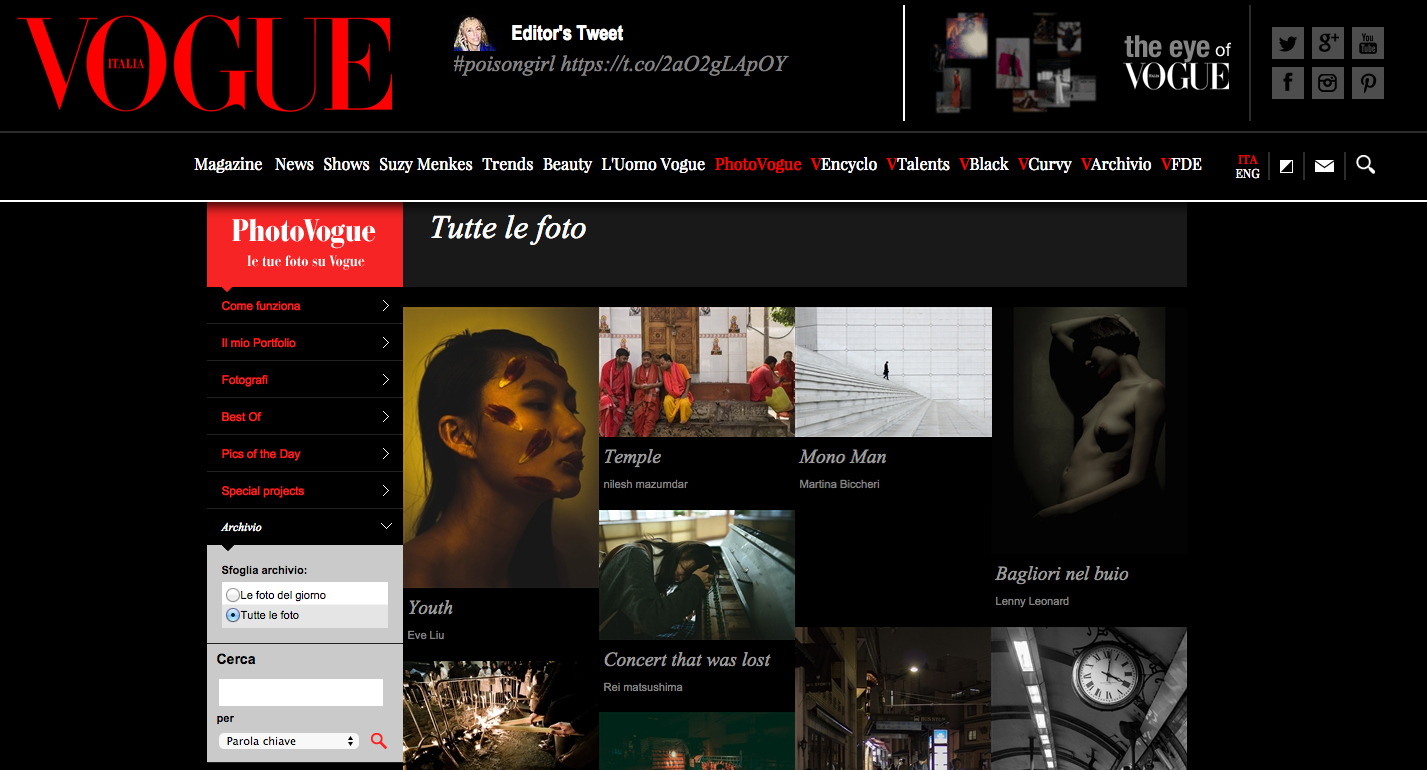1427x770 pixels.
Task: Open L'Uomo Vogue menu item
Action: pyautogui.click(x=653, y=164)
